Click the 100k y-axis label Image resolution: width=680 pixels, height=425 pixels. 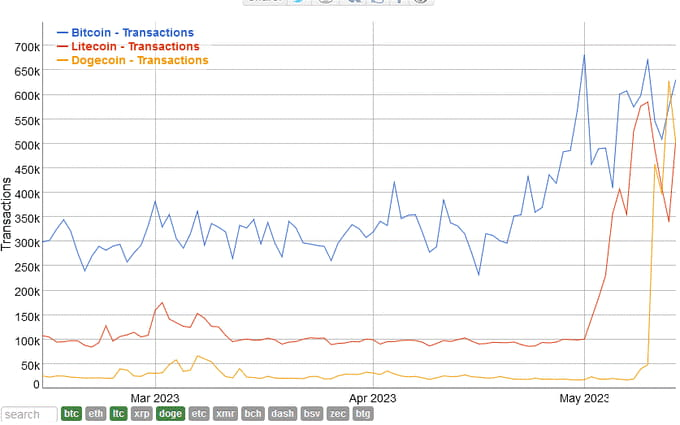tap(27, 341)
